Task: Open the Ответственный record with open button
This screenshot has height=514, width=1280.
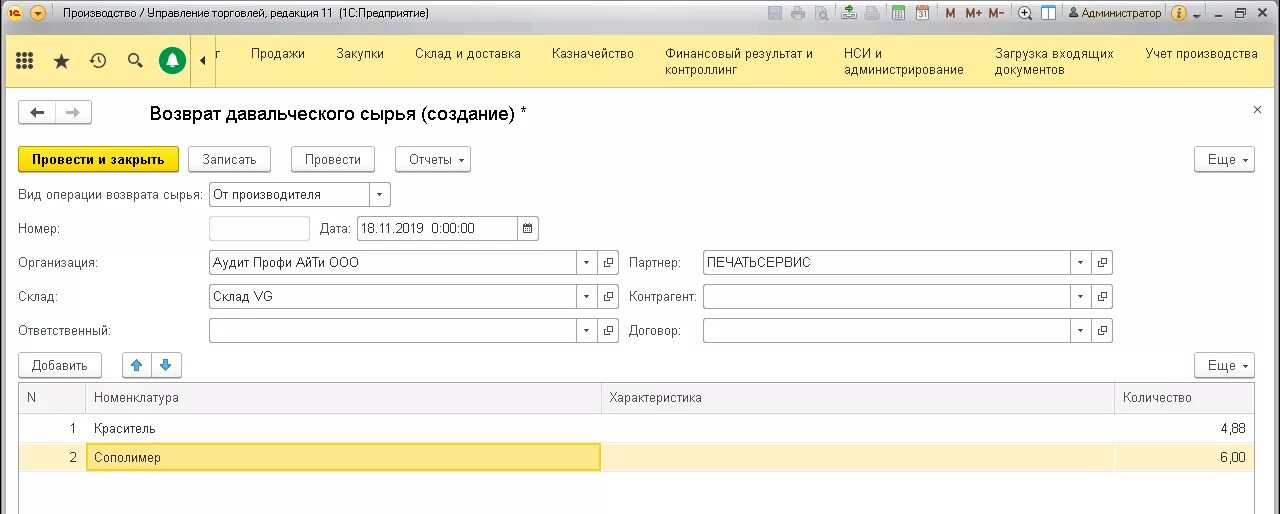Action: [609, 330]
